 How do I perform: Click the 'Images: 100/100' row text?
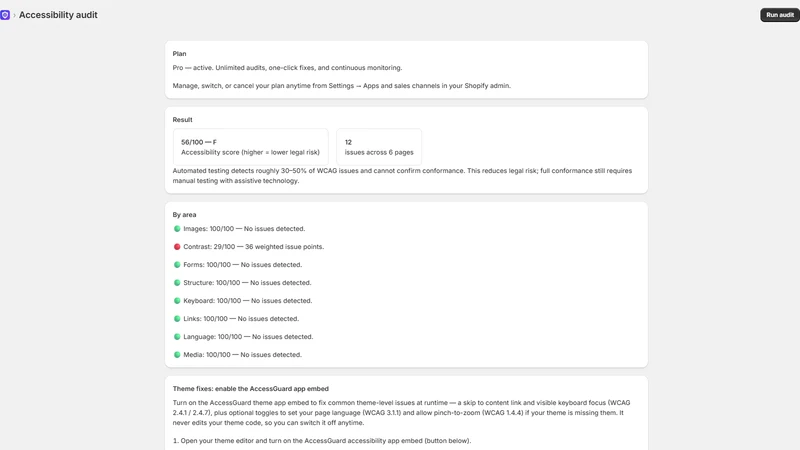pyautogui.click(x=244, y=229)
